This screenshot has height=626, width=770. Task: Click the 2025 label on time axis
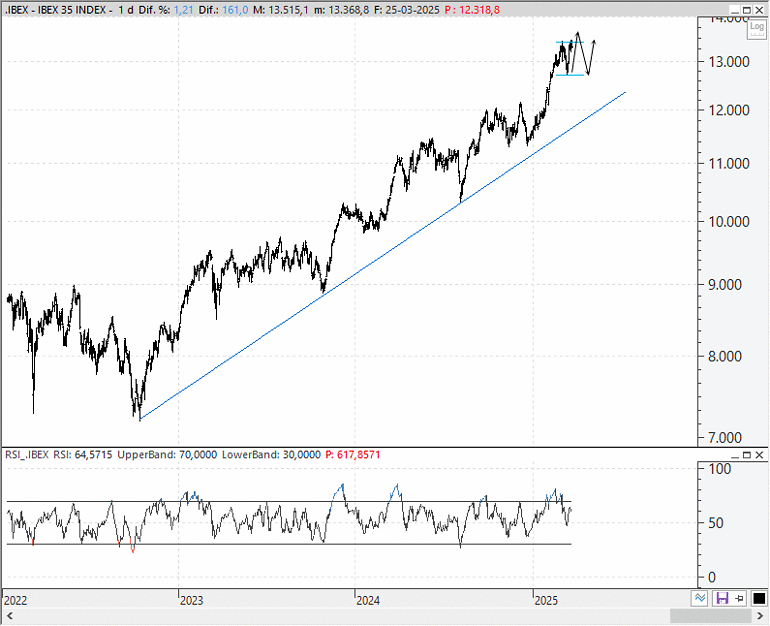coord(547,600)
